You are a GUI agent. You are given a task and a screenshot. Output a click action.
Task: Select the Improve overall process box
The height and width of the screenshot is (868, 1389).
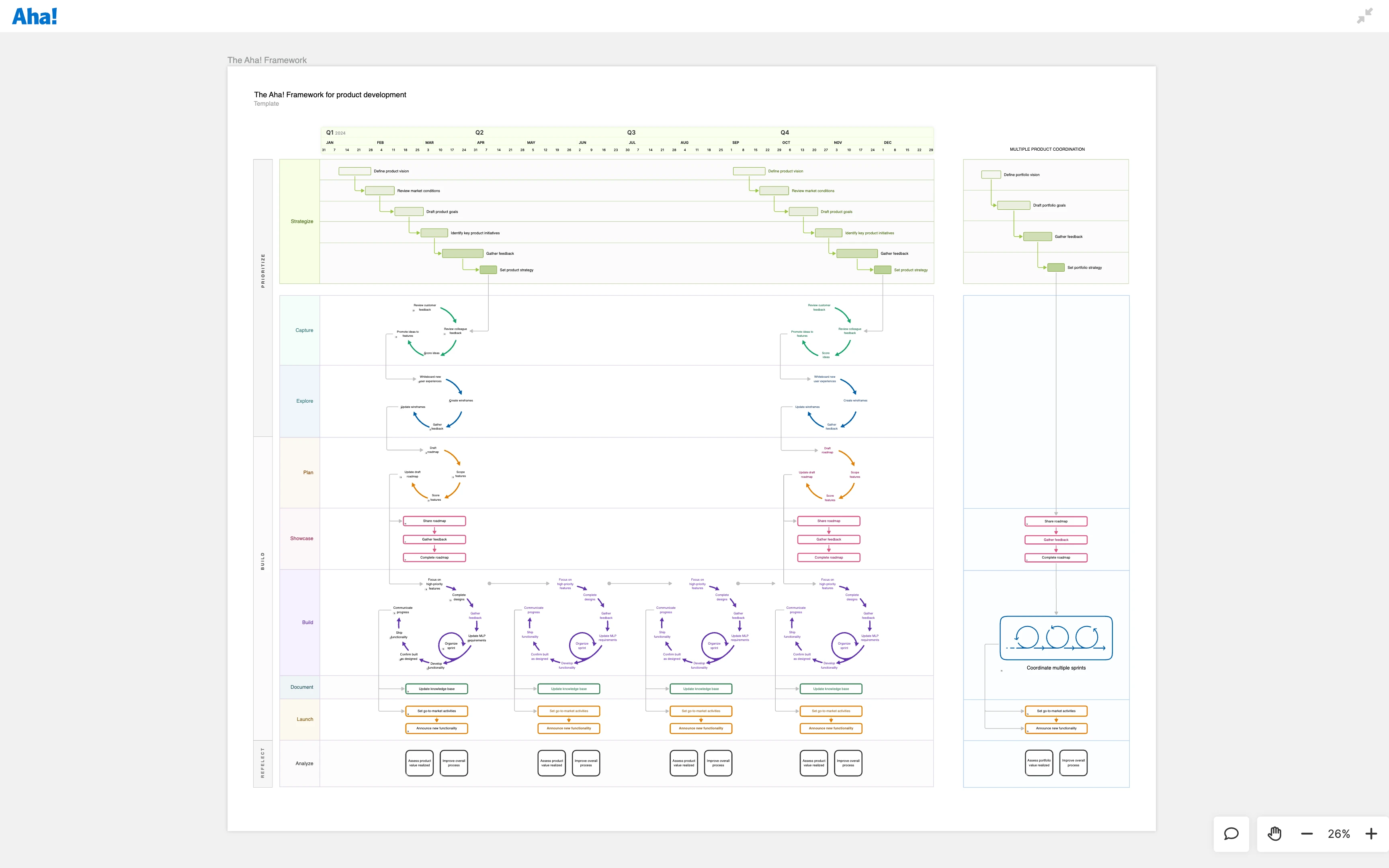pos(454,762)
